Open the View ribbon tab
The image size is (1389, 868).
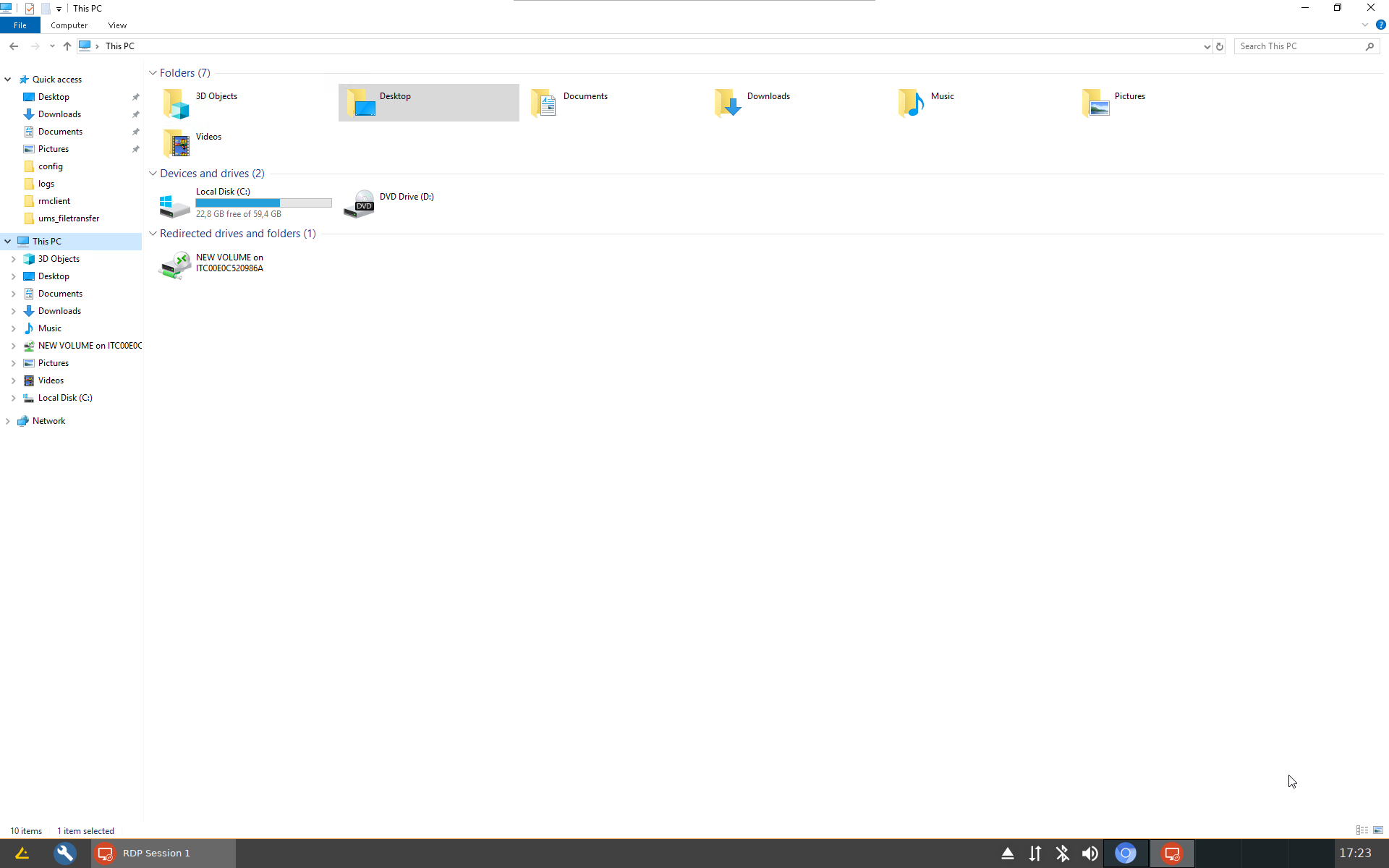click(x=117, y=25)
